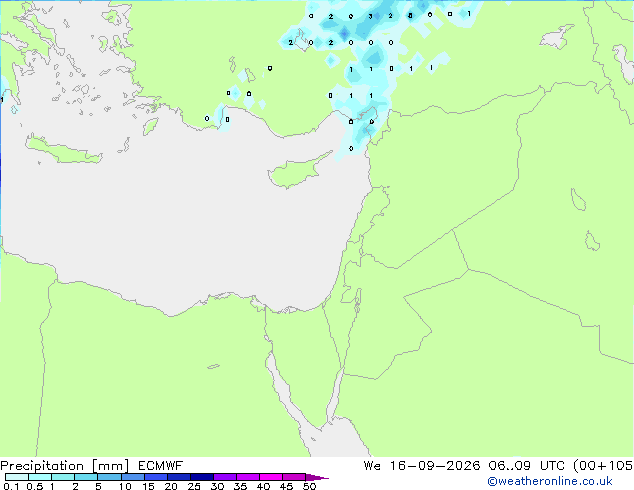The width and height of the screenshot is (634, 490).
Task: Pick the legend swatch between 10 and 15
Action: point(132,477)
